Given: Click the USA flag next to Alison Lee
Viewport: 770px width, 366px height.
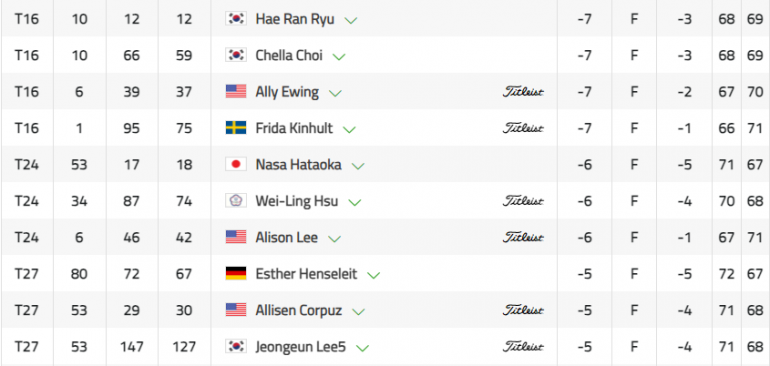Looking at the screenshot, I should 236,237.
